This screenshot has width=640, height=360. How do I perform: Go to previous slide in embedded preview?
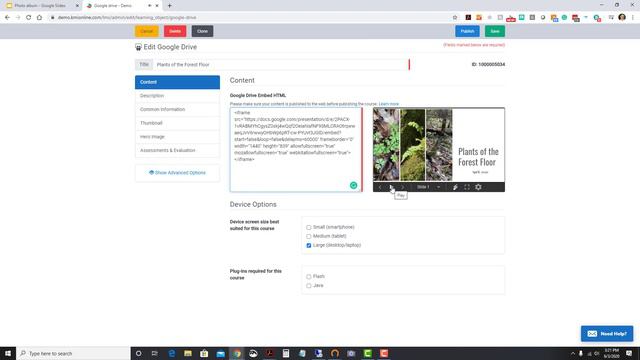[x=380, y=187]
